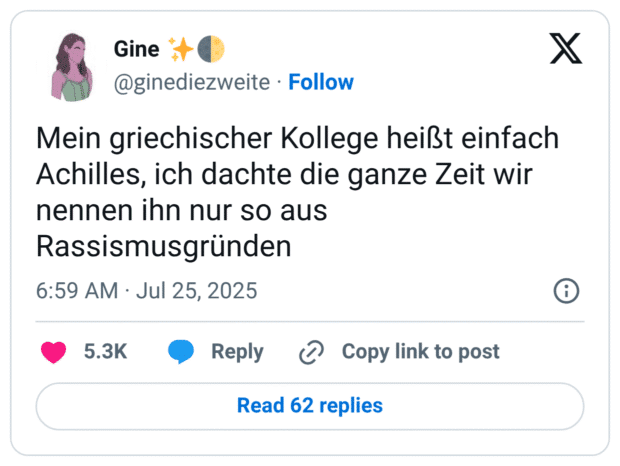Open the info circle icon
Image resolution: width=620 pixels, height=466 pixels.
[566, 291]
